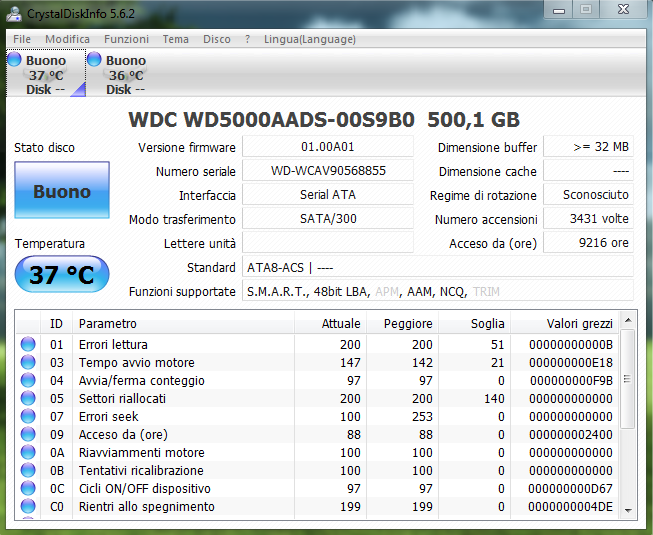Switch to the second disk tab showing 36 °C
Screen dimensions: 653x535
pos(126,73)
